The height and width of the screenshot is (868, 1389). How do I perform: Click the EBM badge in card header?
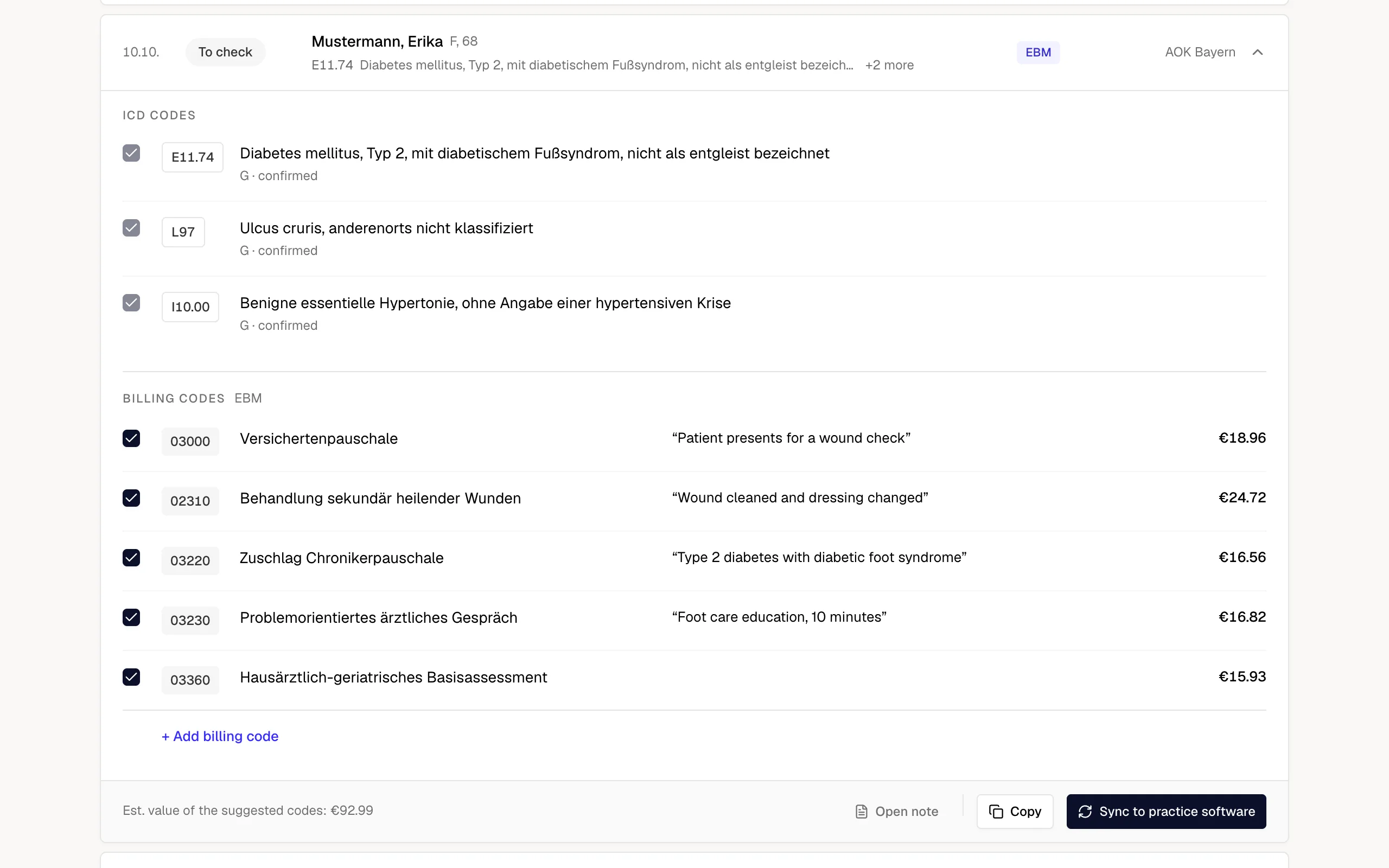(1038, 52)
